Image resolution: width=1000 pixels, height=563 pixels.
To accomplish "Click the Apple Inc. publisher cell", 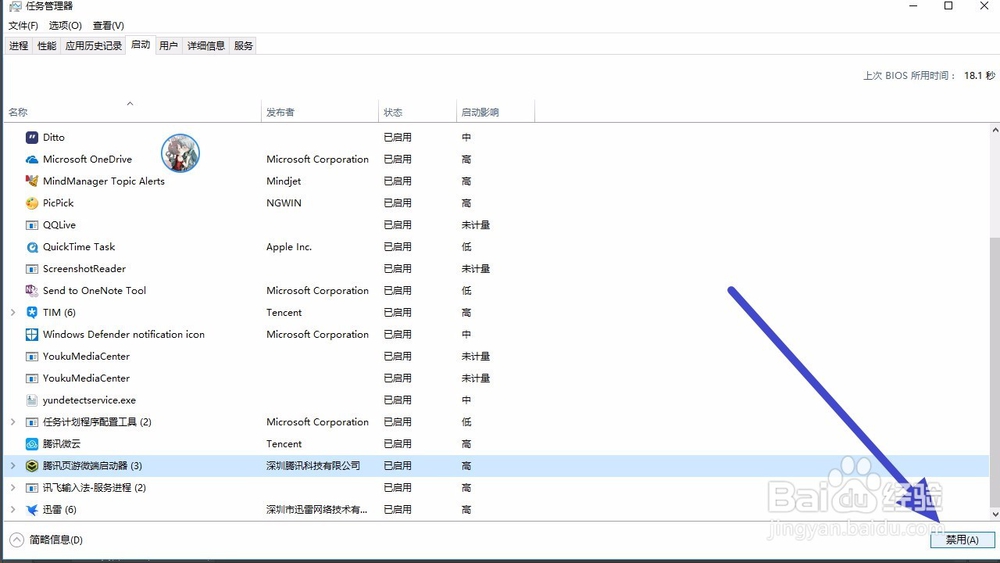I will coord(289,247).
